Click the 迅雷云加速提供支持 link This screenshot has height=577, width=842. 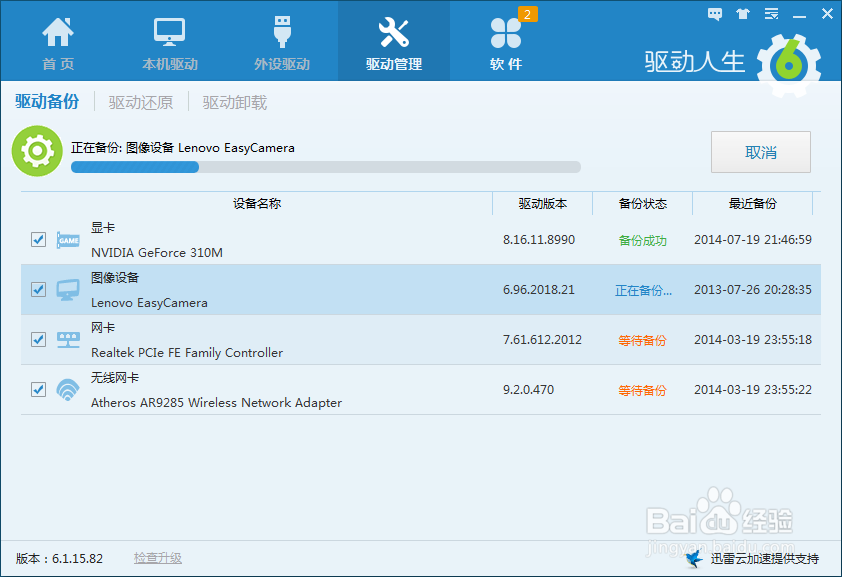click(x=765, y=559)
